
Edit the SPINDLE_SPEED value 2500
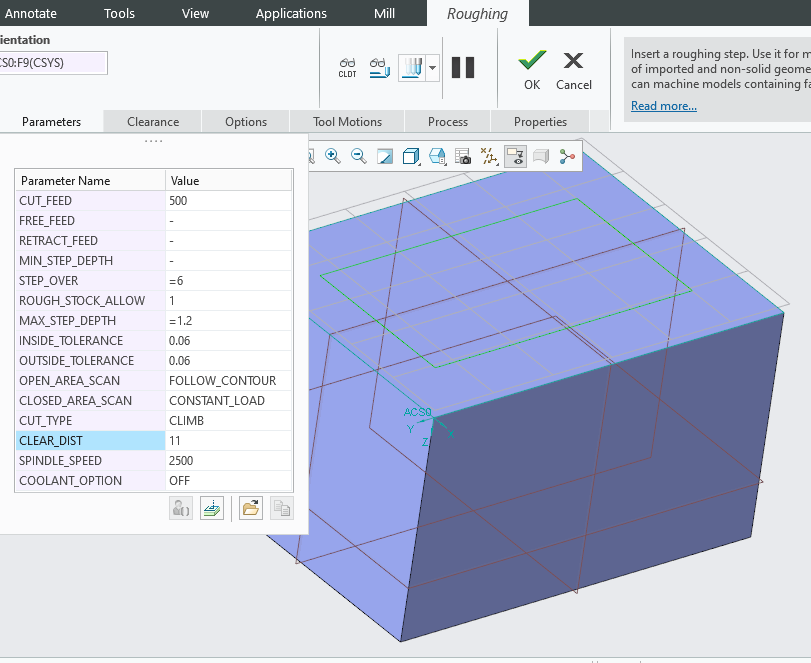[229, 461]
